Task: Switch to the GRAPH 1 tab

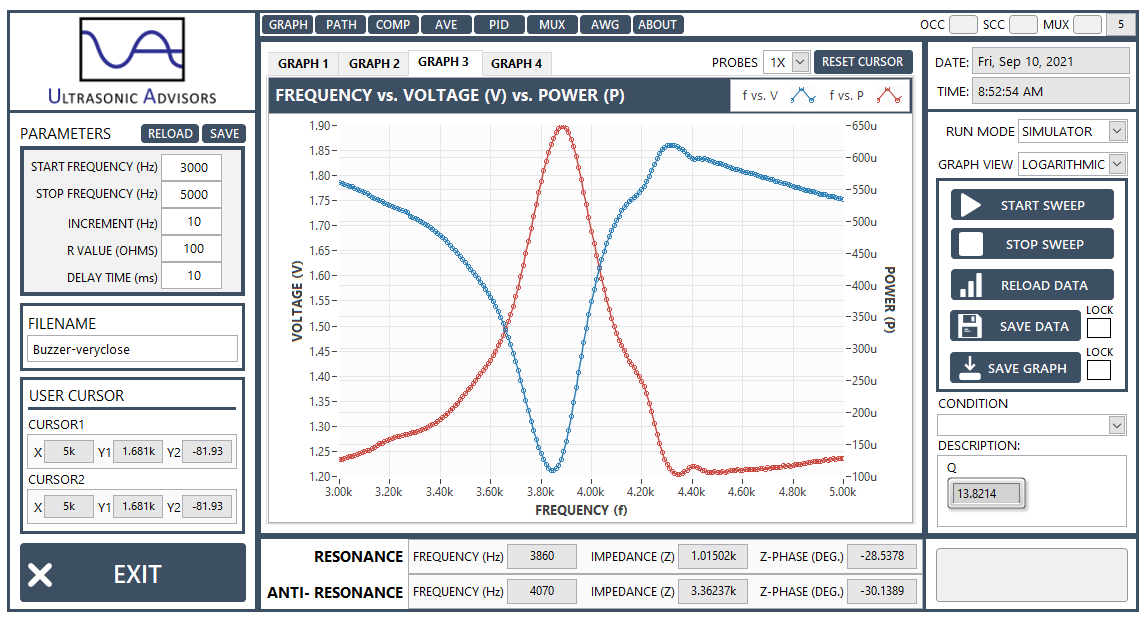Action: coord(303,64)
